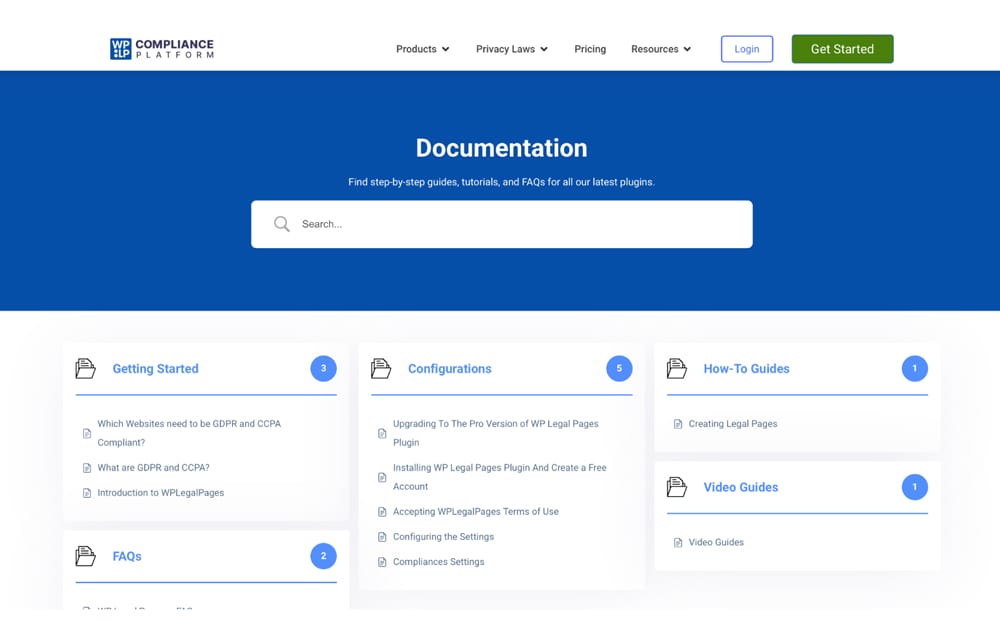Click the Get Started button
1000x627 pixels.
point(842,48)
